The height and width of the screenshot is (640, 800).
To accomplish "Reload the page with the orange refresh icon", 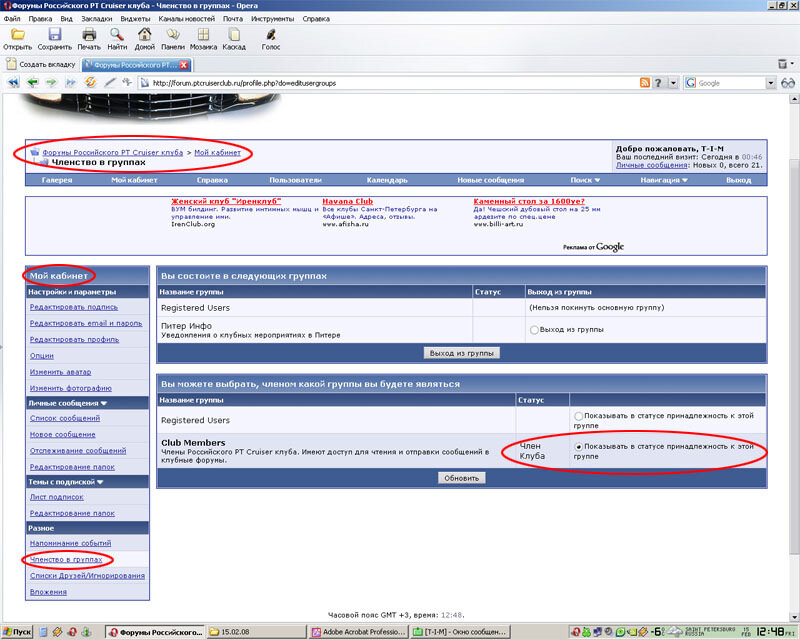I will click(90, 83).
